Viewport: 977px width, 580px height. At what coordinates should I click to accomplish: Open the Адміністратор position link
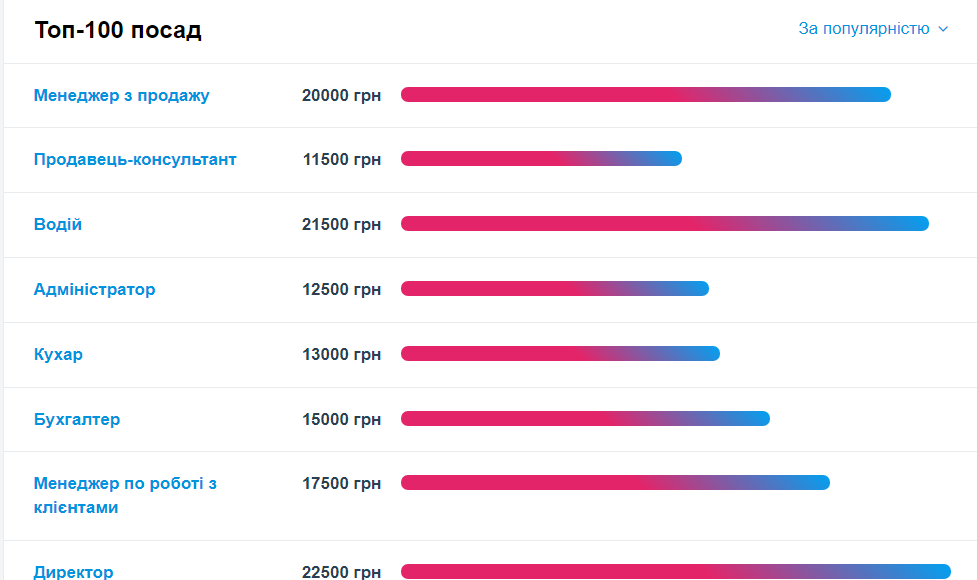95,289
